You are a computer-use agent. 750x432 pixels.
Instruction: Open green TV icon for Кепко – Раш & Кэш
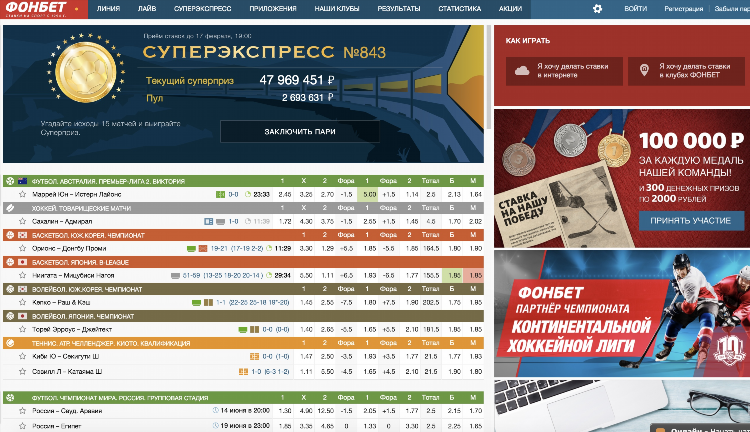pos(196,303)
